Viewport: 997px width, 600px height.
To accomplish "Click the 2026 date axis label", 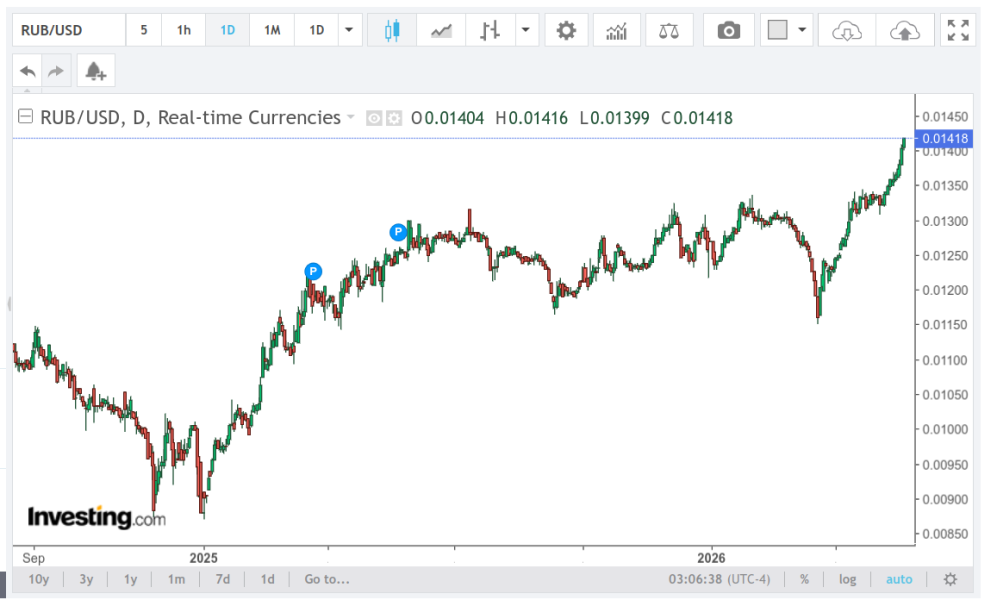I will coord(711,557).
